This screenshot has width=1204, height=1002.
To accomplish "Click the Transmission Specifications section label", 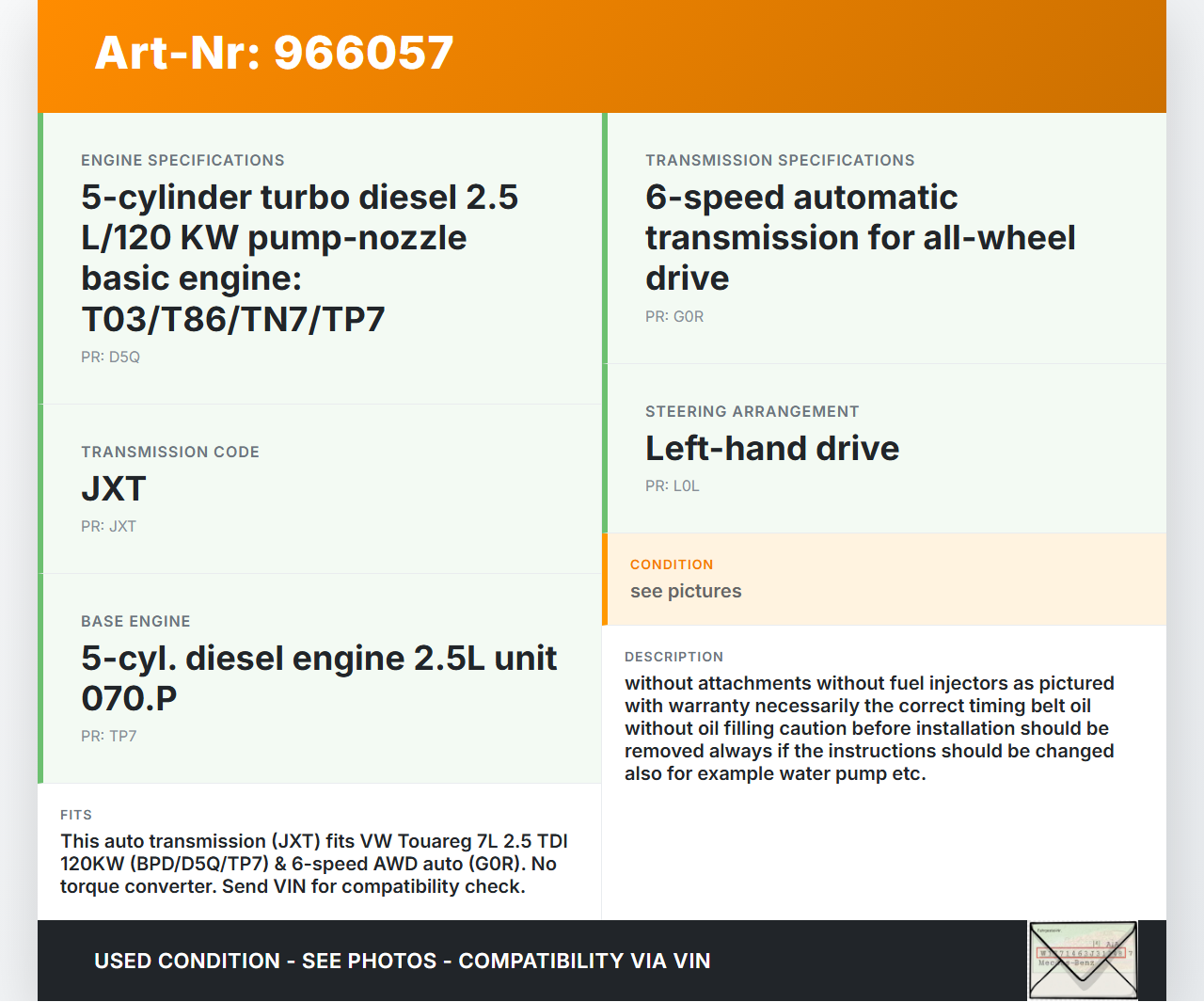I will [x=780, y=161].
